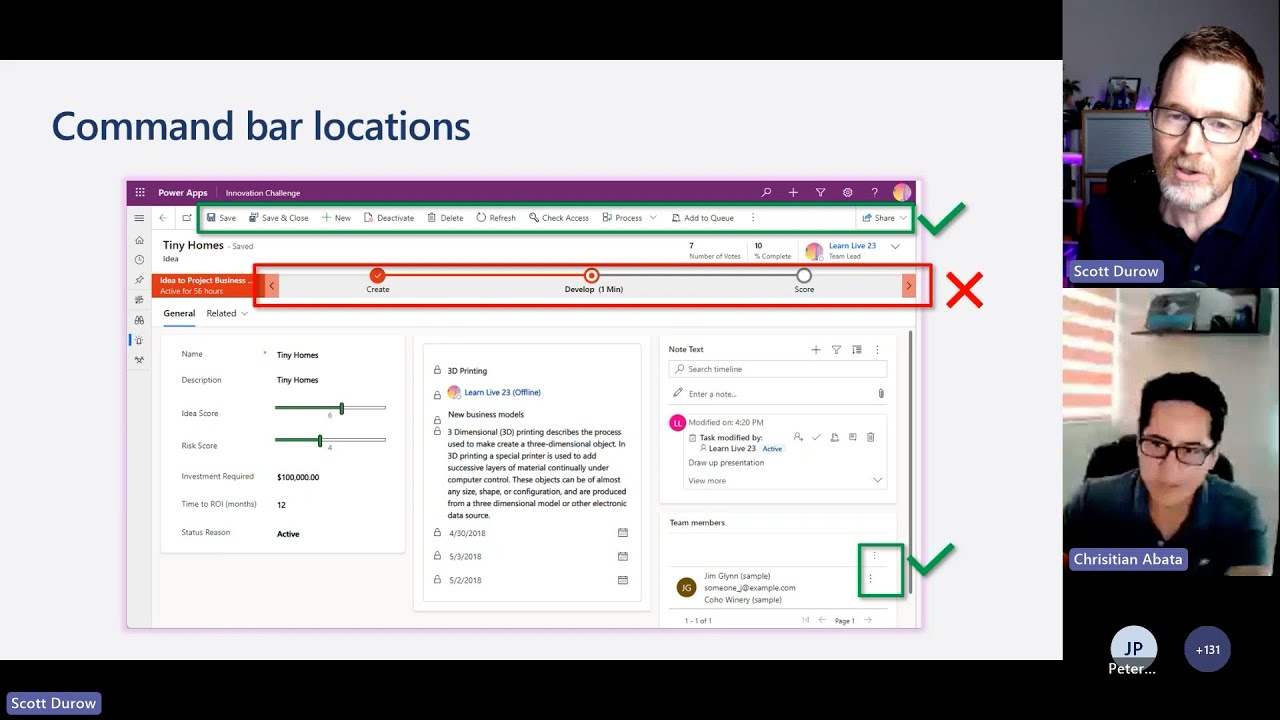This screenshot has width=1280, height=720.
Task: Open record in new window icon
Action: pyautogui.click(x=187, y=217)
